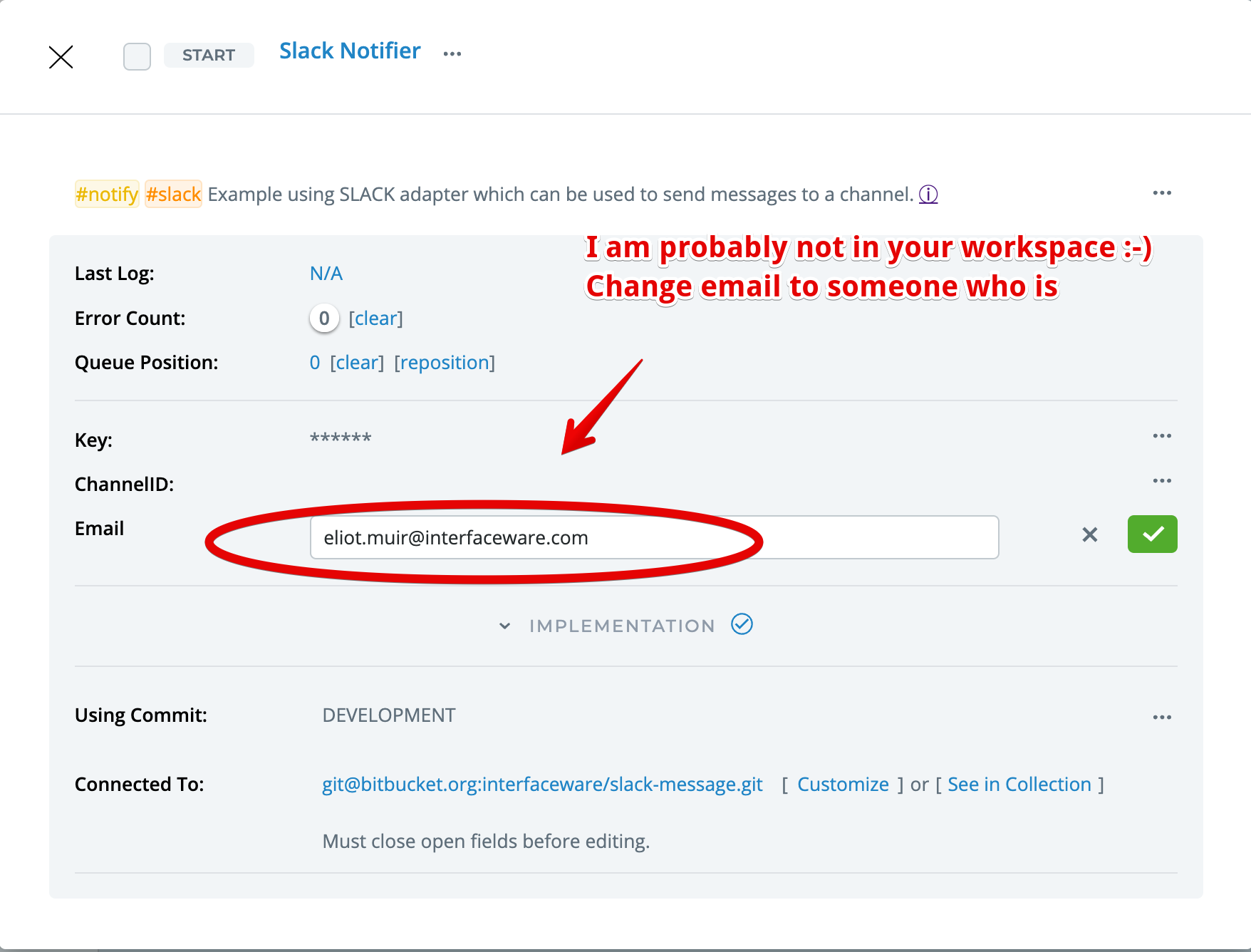Click the #notify tag
The width and height of the screenshot is (1251, 952).
coord(107,194)
